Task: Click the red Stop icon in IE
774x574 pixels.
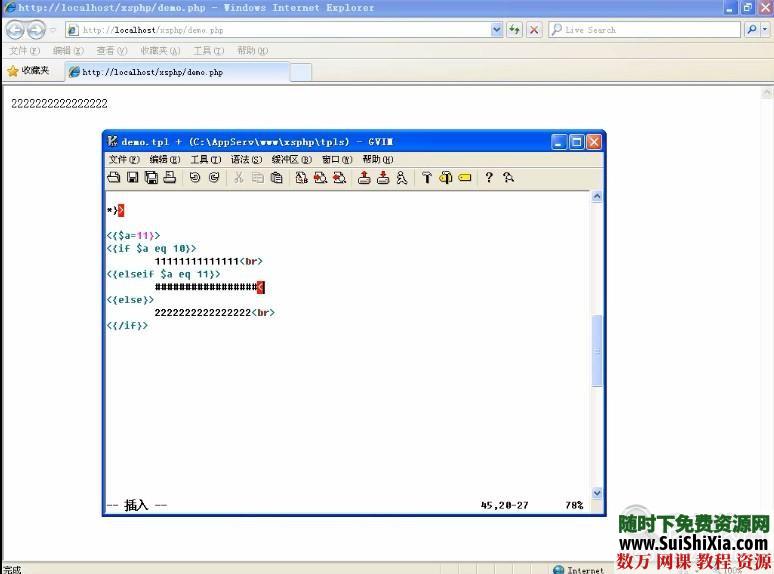Action: tap(534, 30)
